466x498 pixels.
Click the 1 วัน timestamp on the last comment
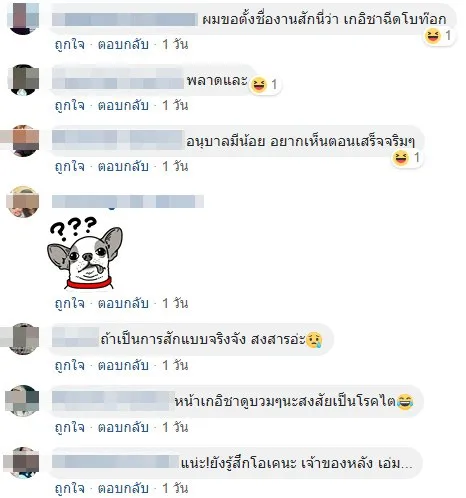(175, 489)
